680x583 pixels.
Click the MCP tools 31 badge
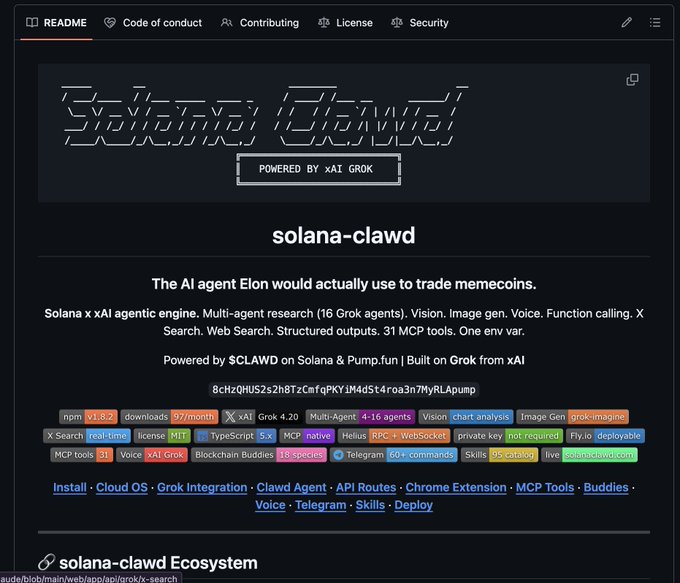click(x=82, y=455)
